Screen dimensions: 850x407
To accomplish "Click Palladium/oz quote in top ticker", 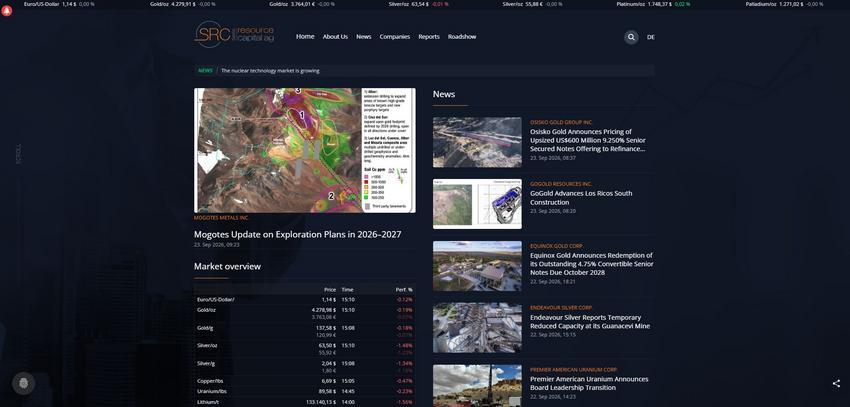I will (x=784, y=4).
